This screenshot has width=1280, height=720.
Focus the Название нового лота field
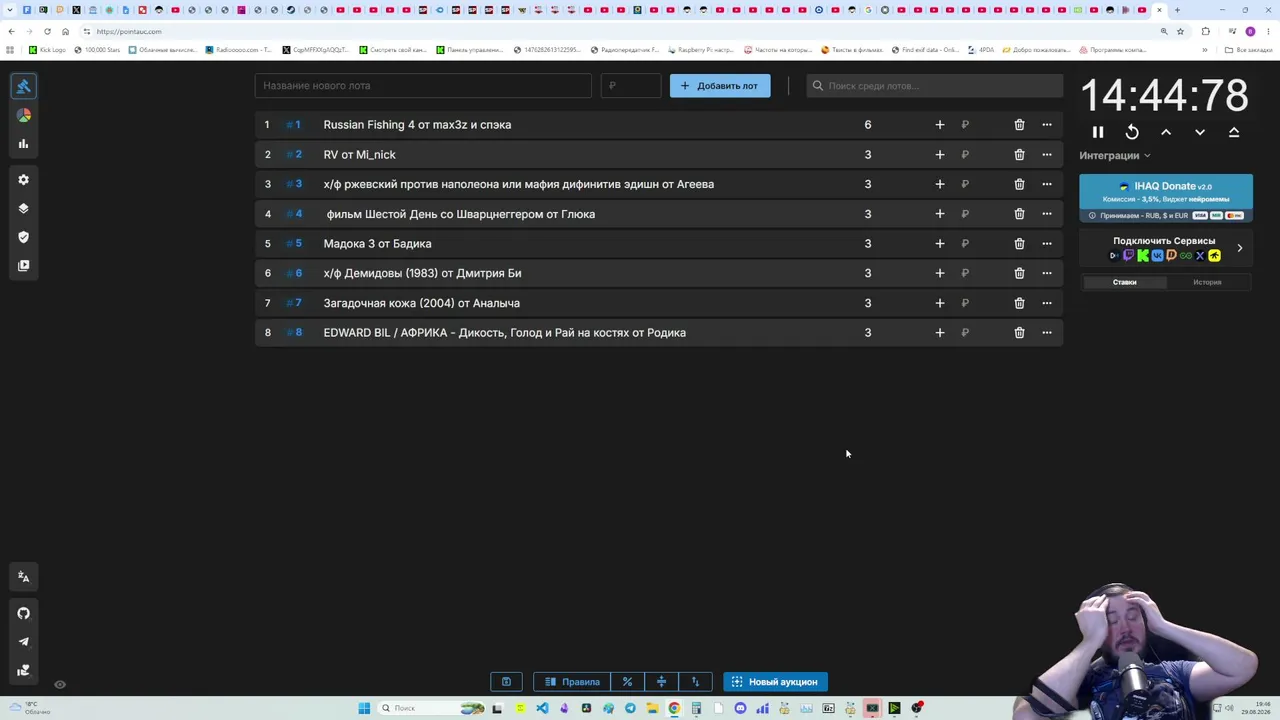[423, 86]
